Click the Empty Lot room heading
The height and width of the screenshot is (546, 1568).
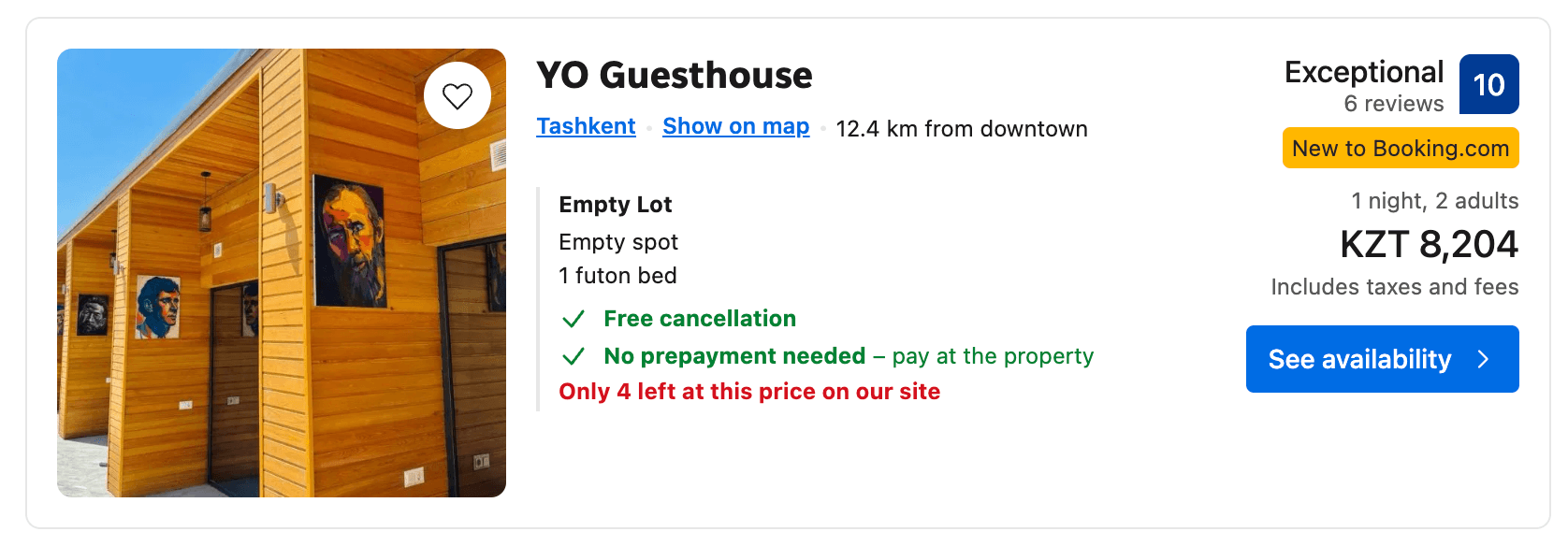pyautogui.click(x=616, y=205)
